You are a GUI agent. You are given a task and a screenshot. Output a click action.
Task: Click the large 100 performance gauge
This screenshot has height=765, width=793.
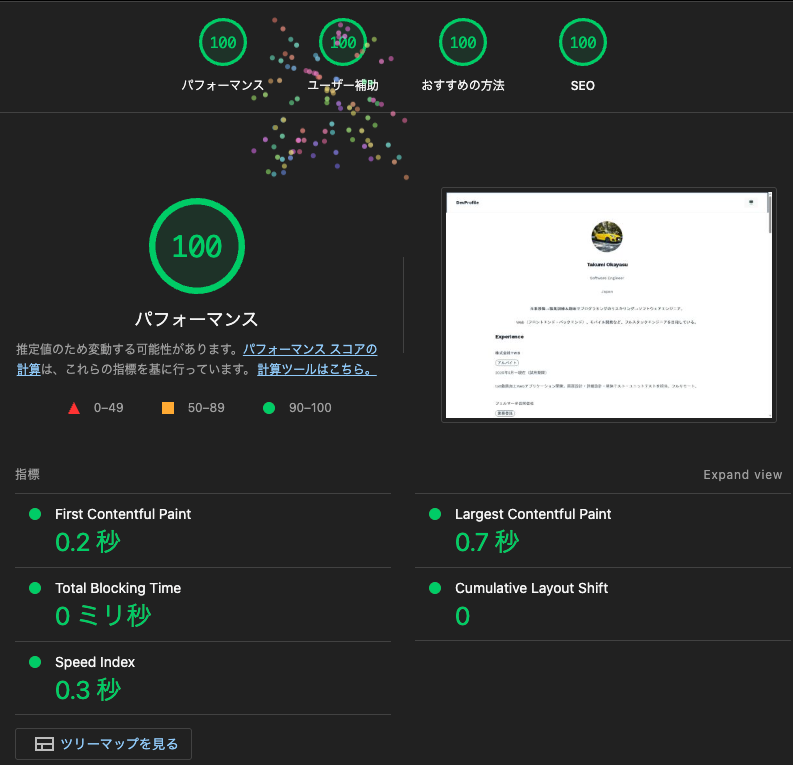pos(197,247)
